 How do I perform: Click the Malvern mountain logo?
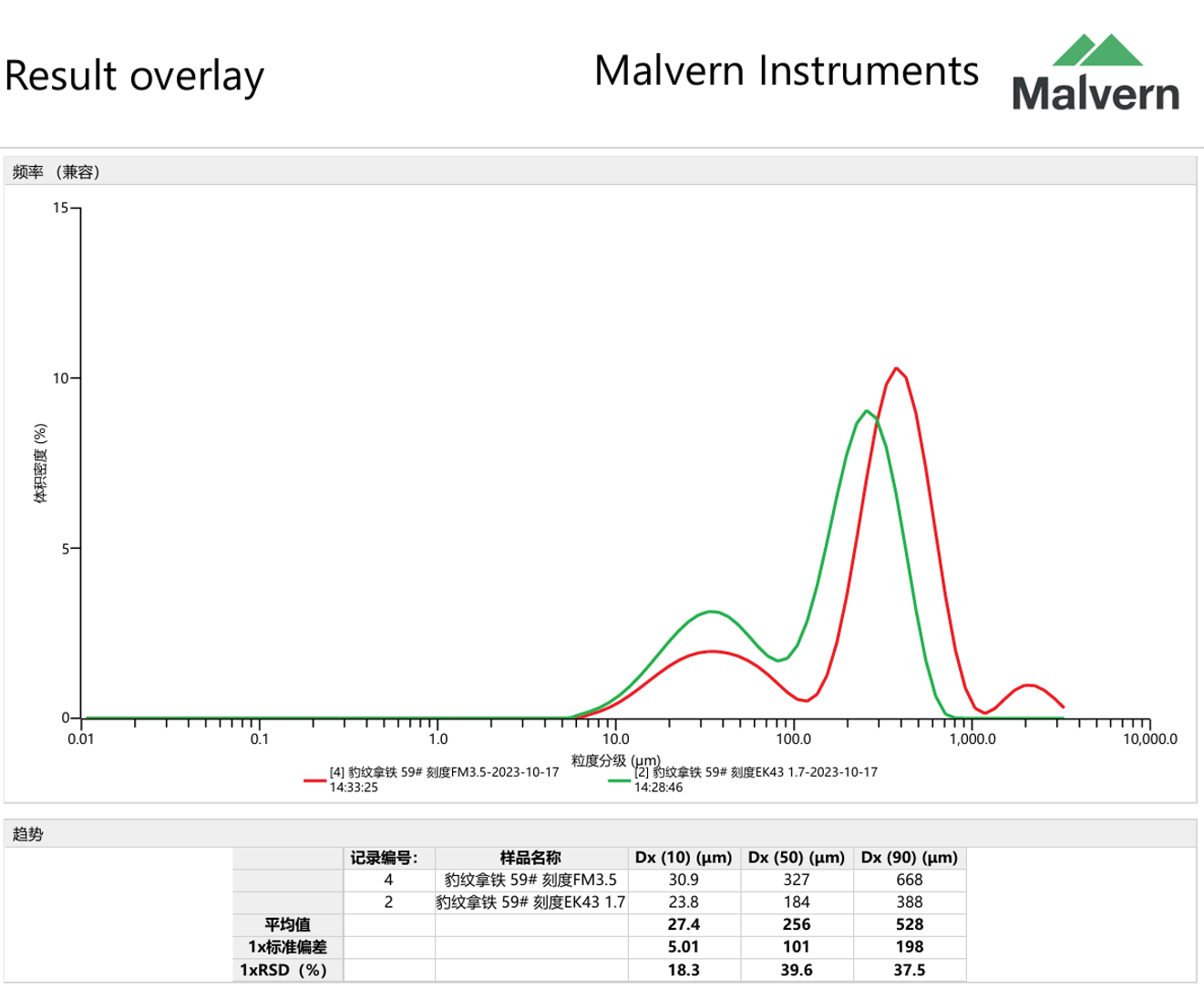point(1096,73)
